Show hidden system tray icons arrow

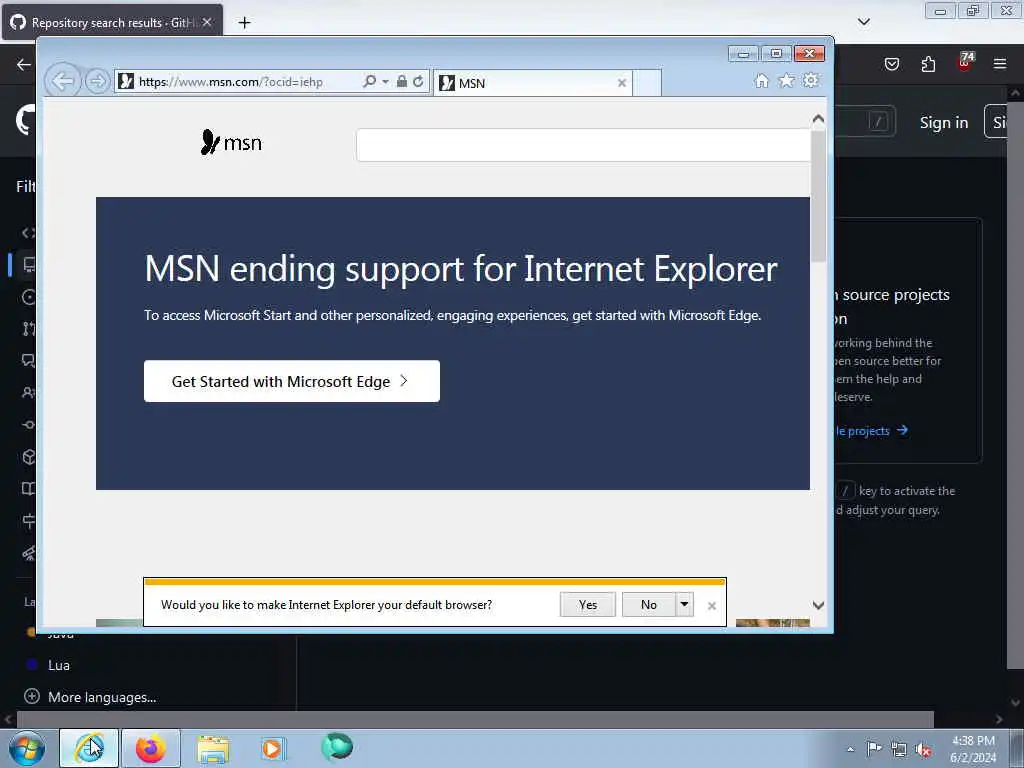850,749
